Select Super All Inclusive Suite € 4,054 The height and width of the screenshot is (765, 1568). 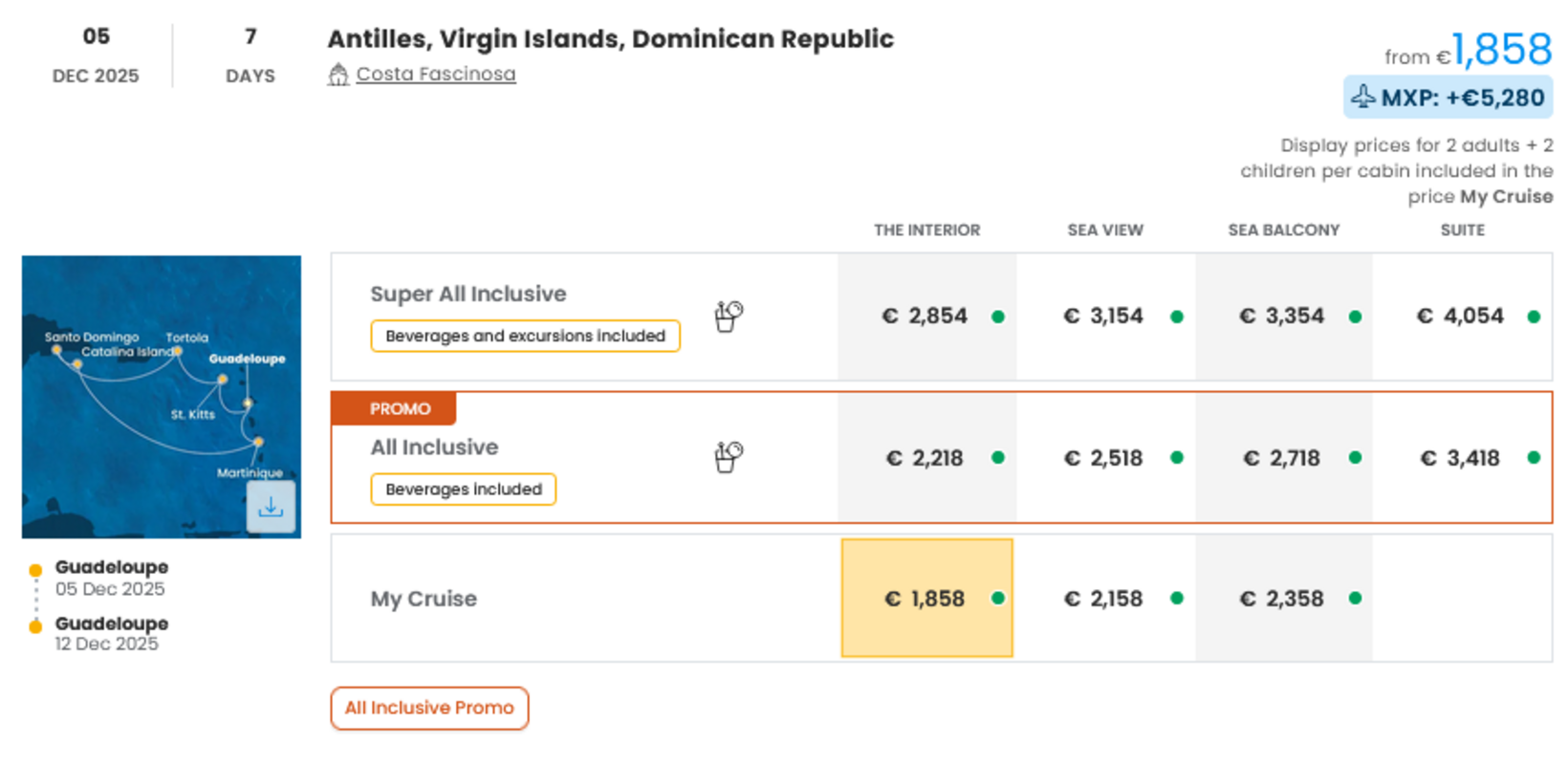(x=1461, y=317)
